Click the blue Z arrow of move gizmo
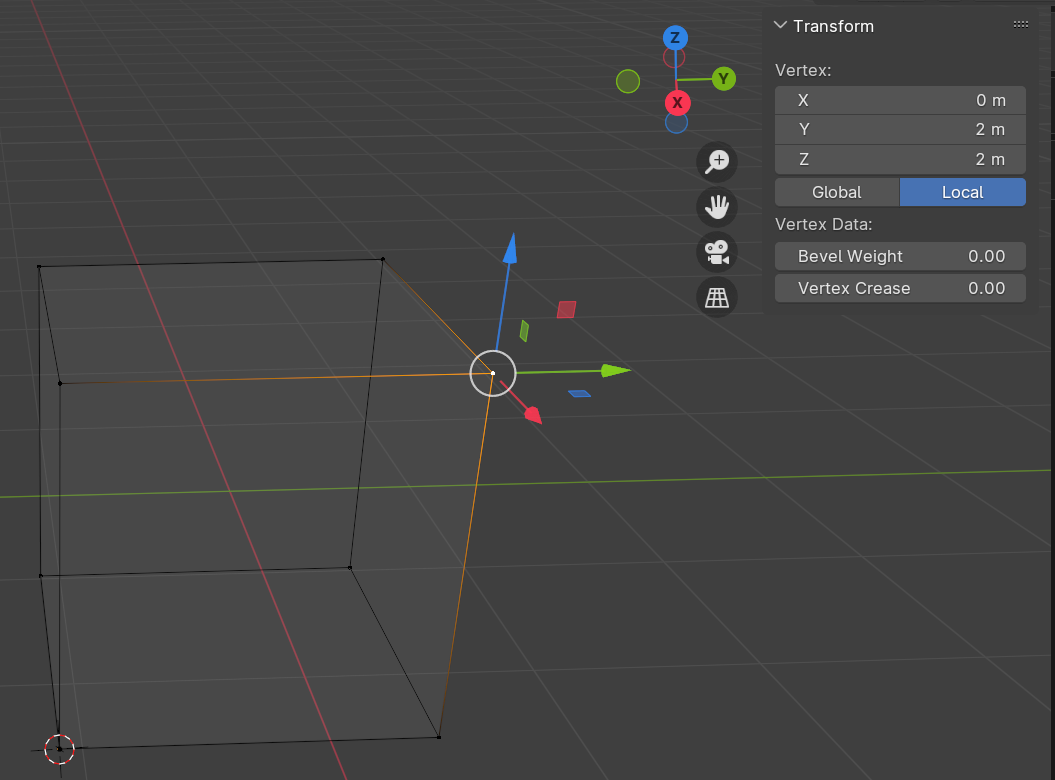This screenshot has width=1055, height=780. pos(510,248)
